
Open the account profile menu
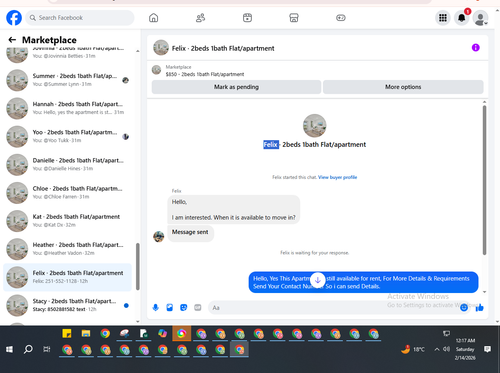pyautogui.click(x=480, y=18)
